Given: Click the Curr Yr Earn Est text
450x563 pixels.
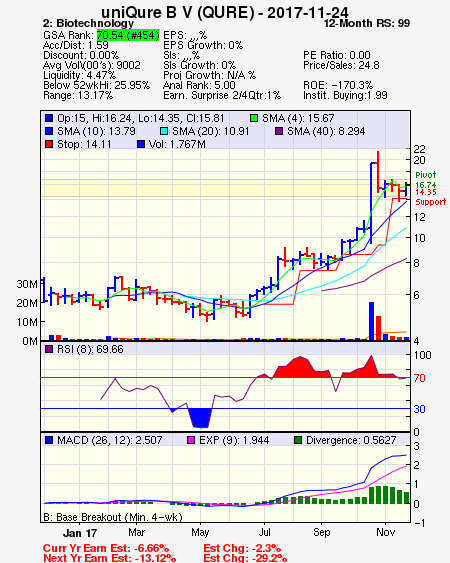Looking at the screenshot, I should tap(106, 548).
